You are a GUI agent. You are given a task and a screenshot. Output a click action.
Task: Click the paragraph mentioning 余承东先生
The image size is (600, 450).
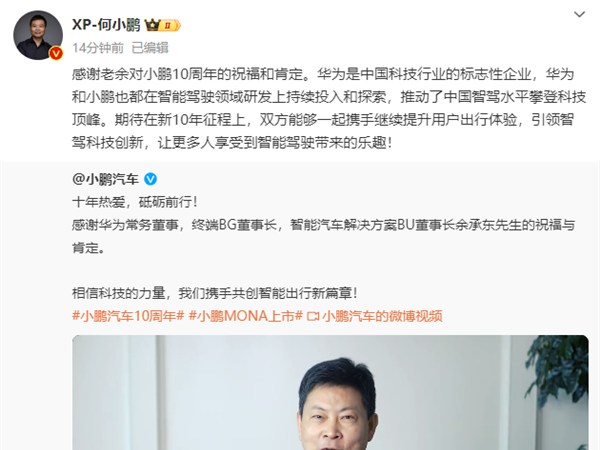(323, 236)
